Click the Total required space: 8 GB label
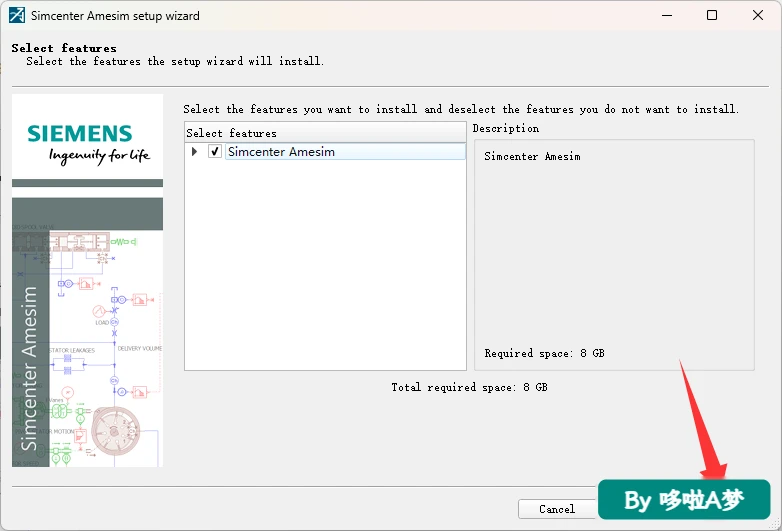782x531 pixels. coord(469,387)
